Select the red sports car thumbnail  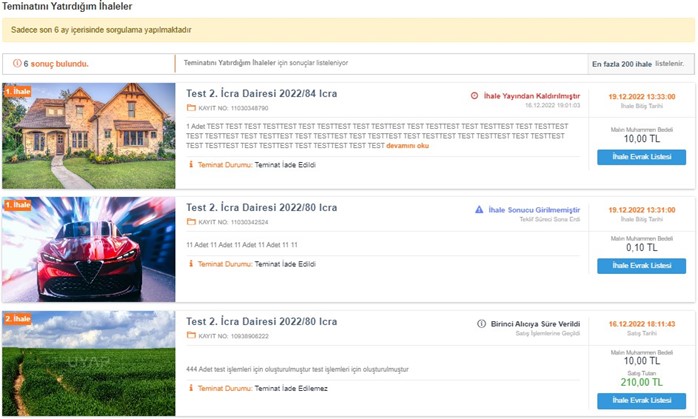(x=89, y=250)
